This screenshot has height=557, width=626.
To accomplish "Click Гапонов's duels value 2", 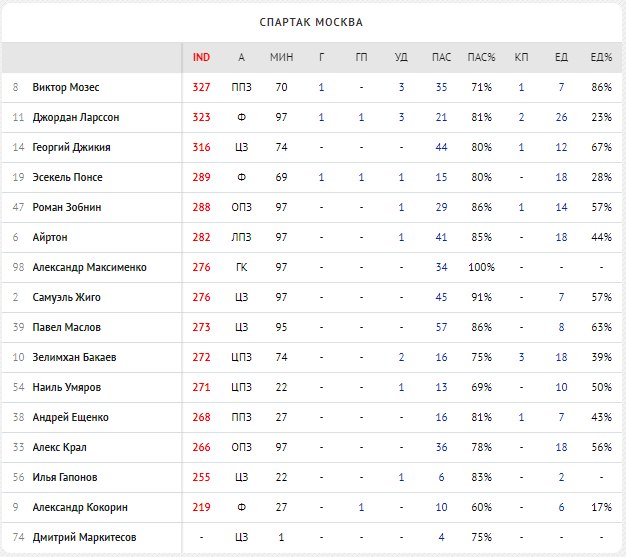I will 561,477.
